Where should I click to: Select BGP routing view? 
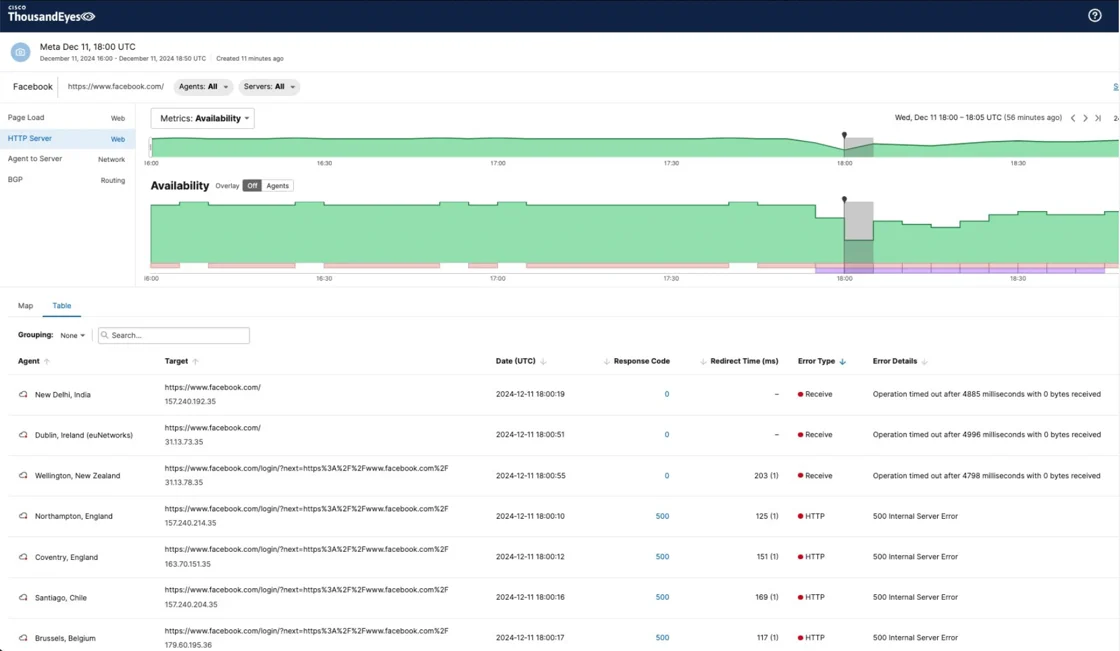[66, 179]
